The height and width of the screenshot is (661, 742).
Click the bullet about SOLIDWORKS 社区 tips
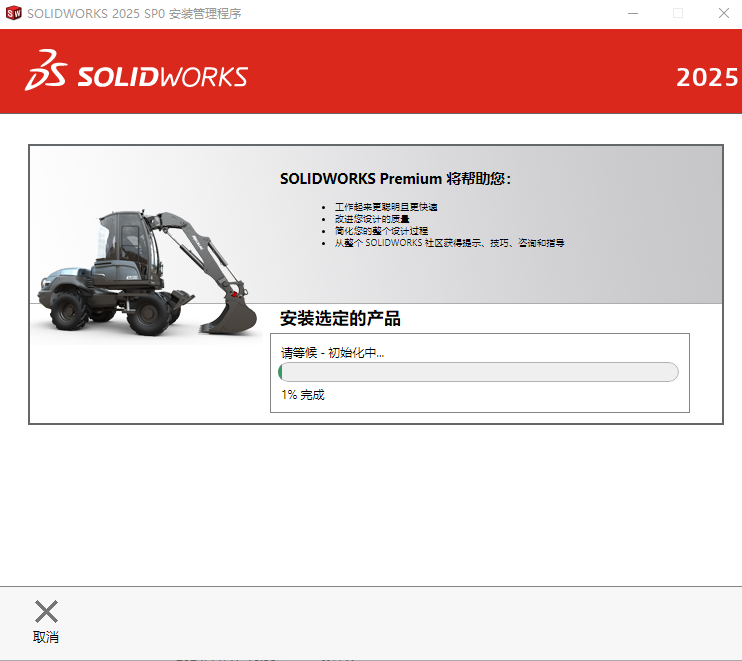pyautogui.click(x=450, y=243)
